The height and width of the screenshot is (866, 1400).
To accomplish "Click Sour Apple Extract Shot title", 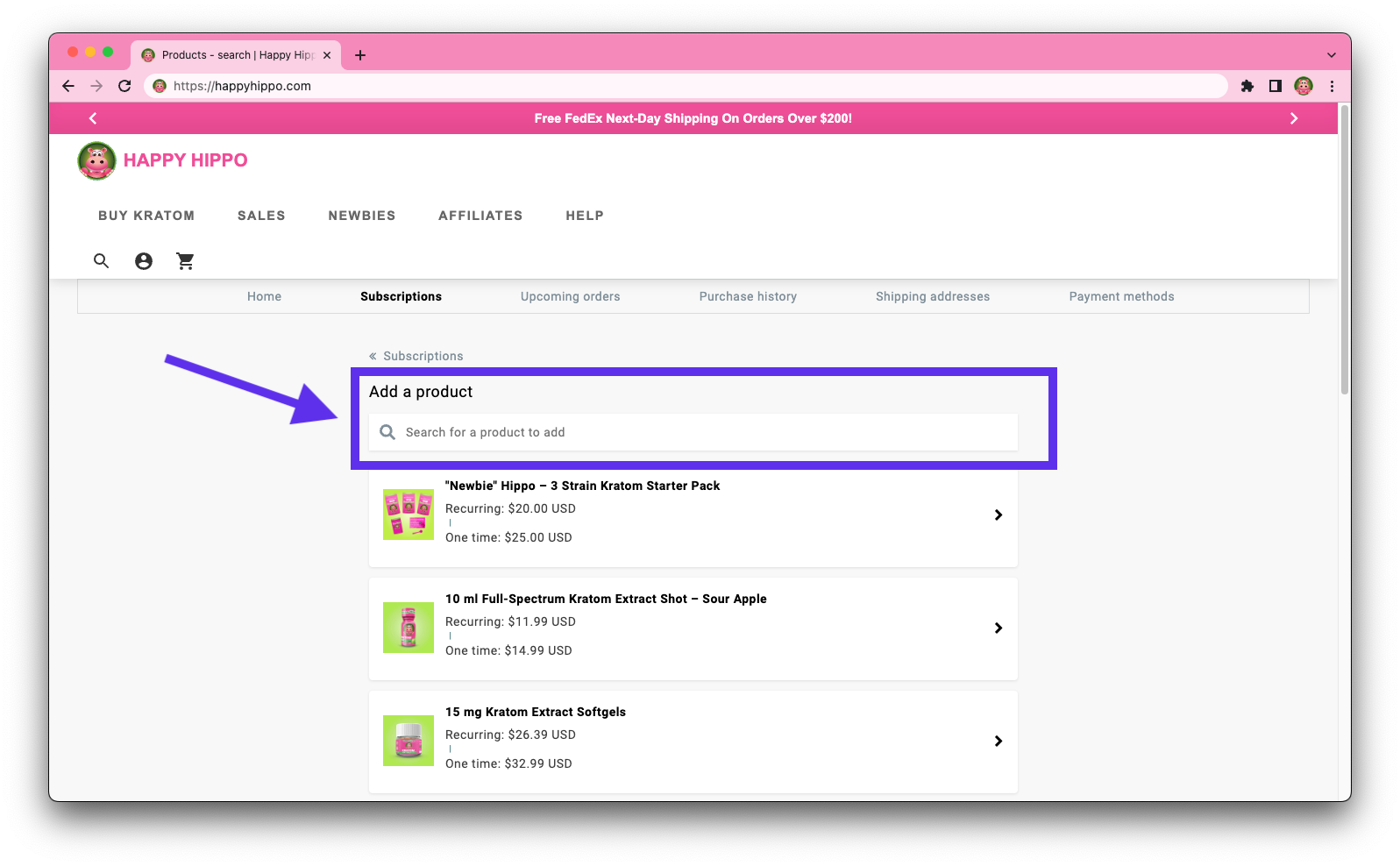I will click(606, 599).
